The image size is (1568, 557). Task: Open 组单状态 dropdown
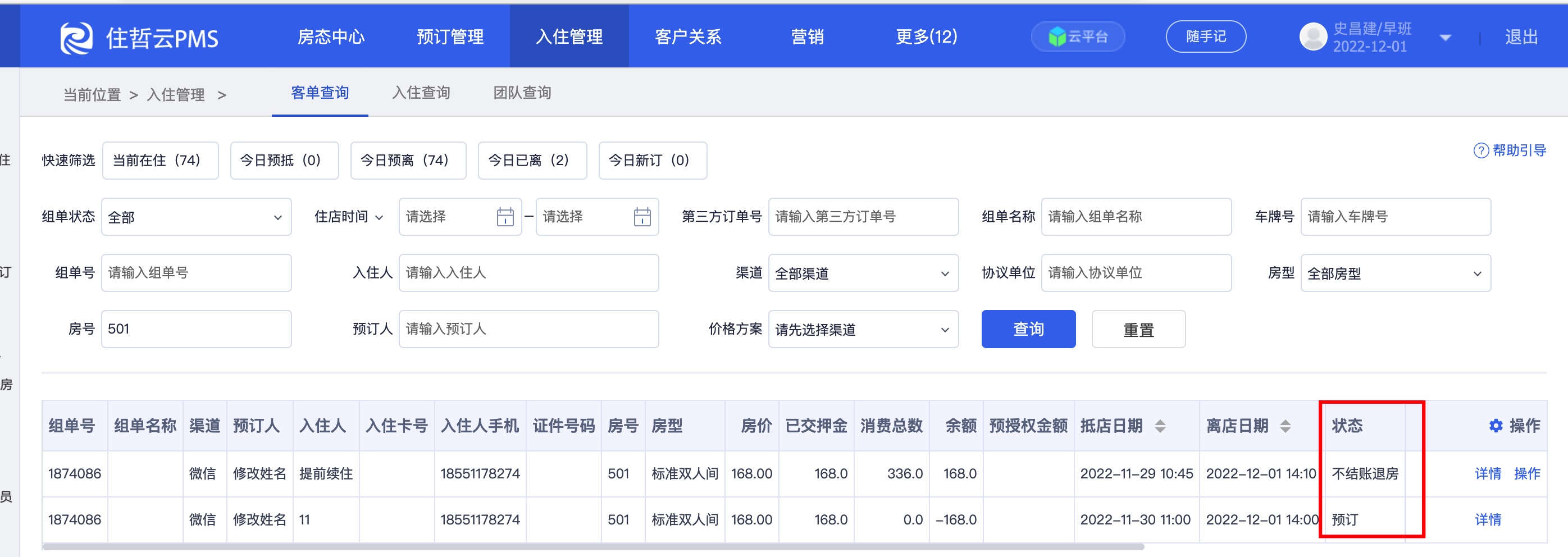[x=196, y=217]
